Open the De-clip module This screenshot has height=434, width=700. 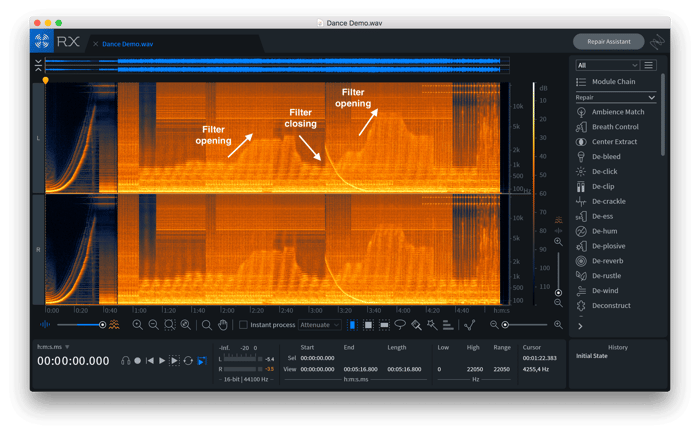click(x=595, y=187)
